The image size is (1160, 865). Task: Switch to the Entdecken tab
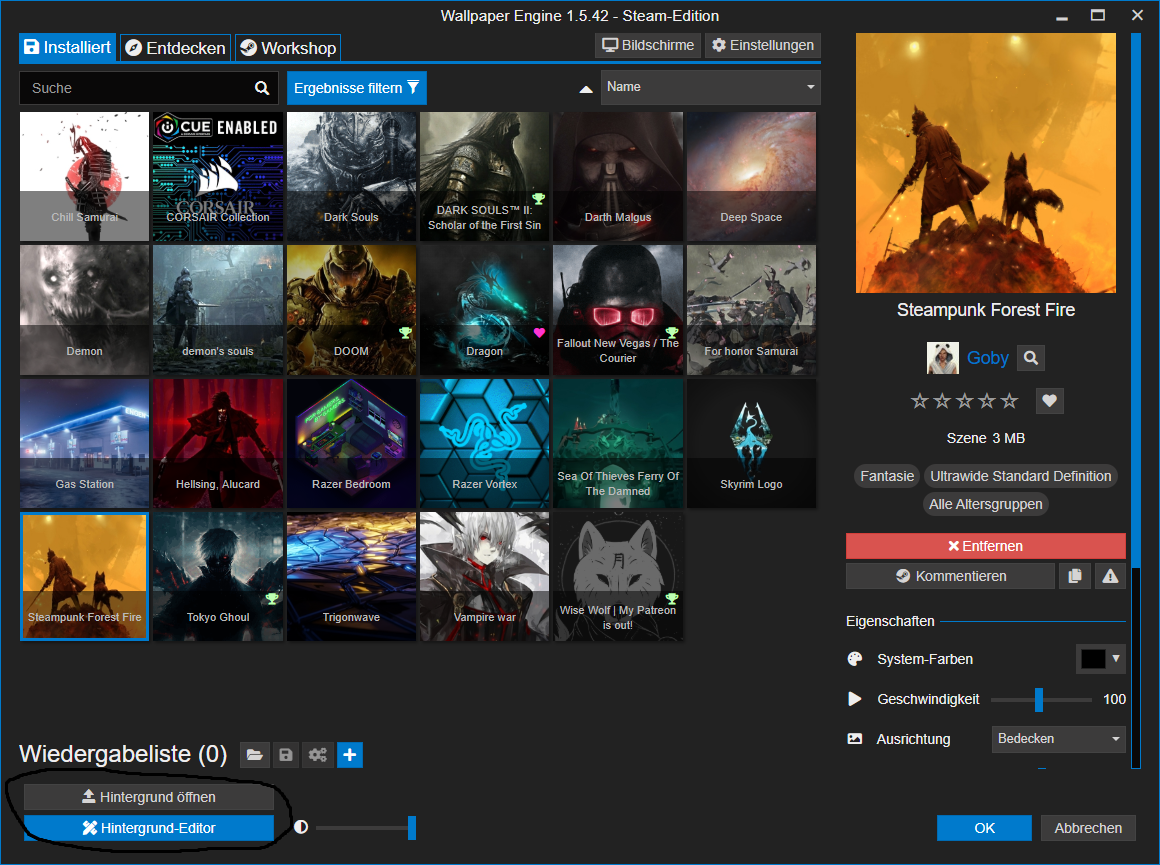175,48
